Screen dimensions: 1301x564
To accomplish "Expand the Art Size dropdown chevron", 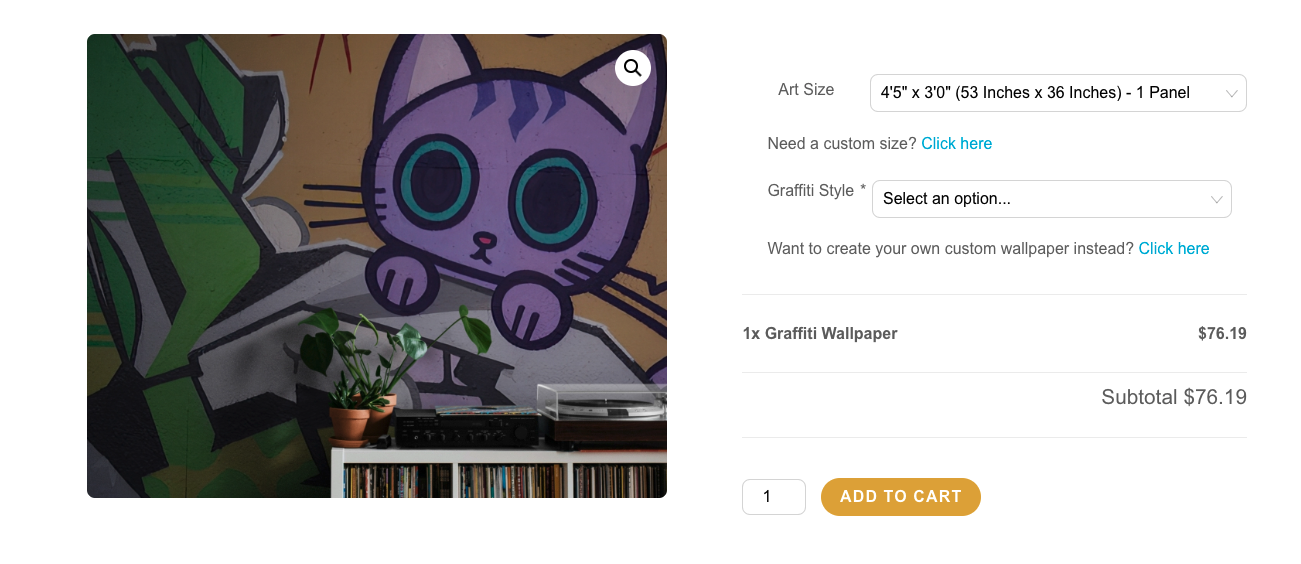I will click(1232, 93).
